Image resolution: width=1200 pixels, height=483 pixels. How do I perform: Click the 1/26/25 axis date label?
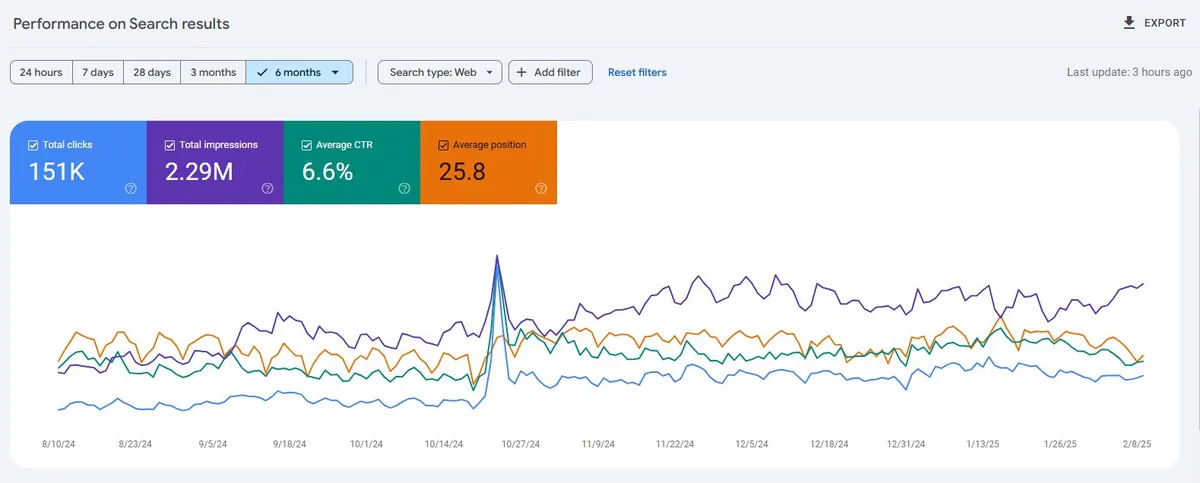1060,444
